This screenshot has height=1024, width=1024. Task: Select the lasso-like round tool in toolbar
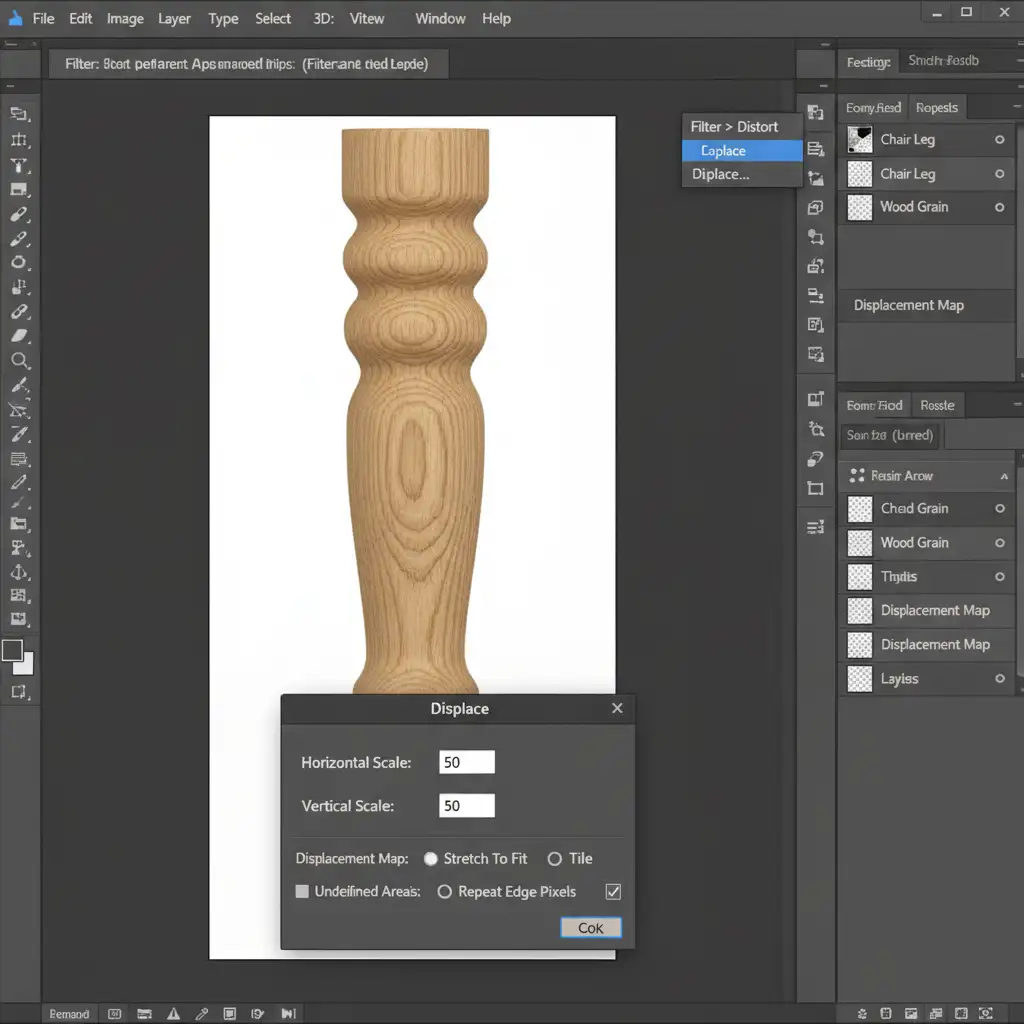(x=19, y=263)
